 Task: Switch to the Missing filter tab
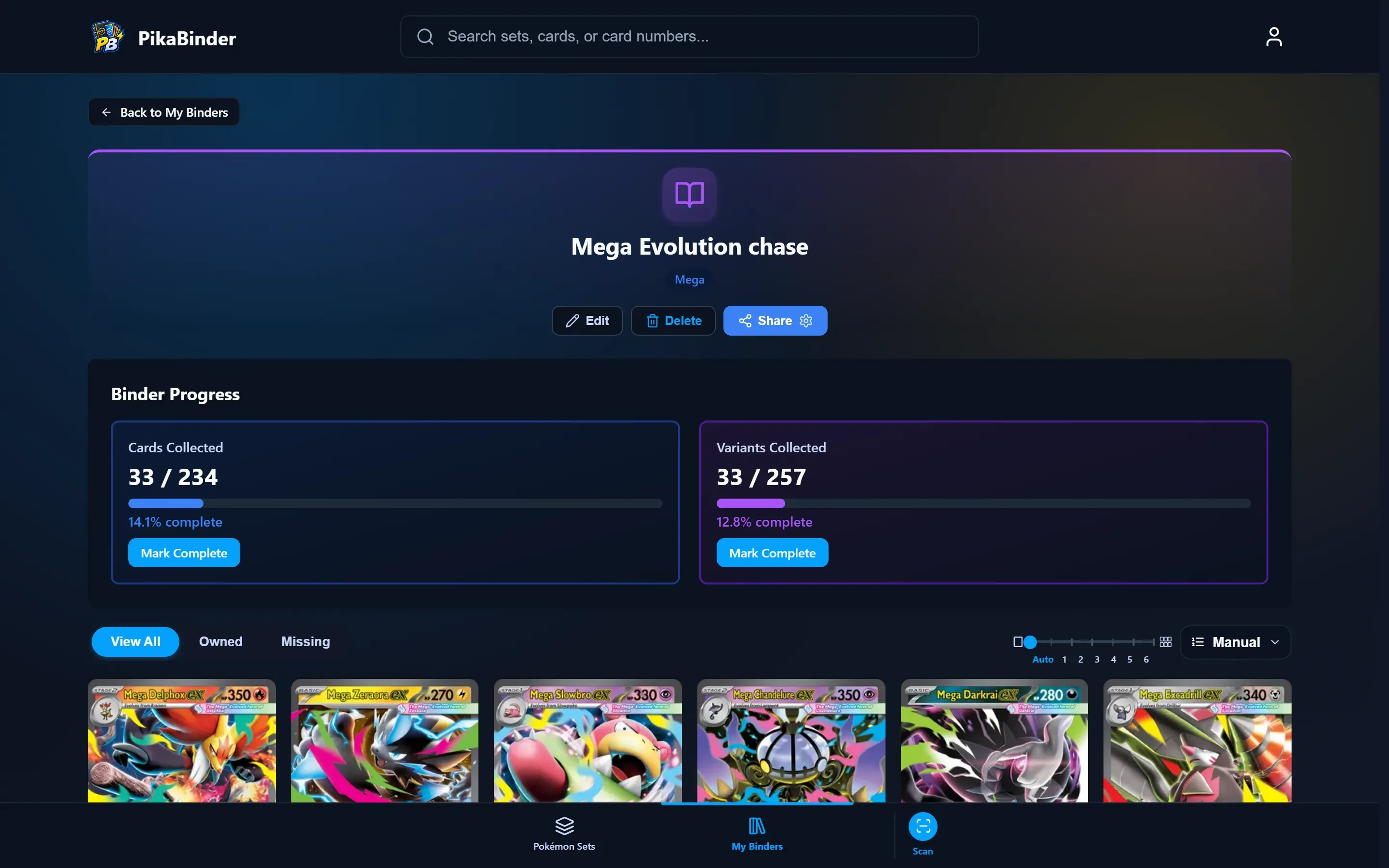(305, 642)
